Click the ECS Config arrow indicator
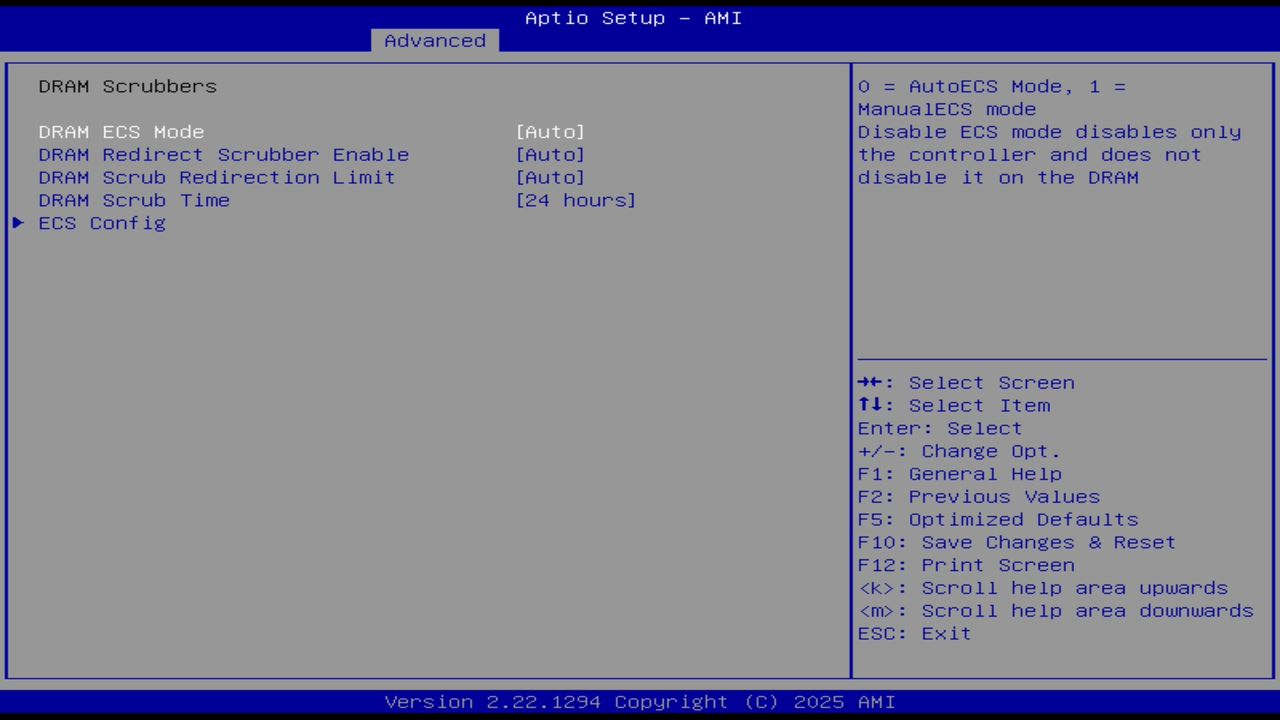Viewport: 1280px width, 720px height. [17, 223]
